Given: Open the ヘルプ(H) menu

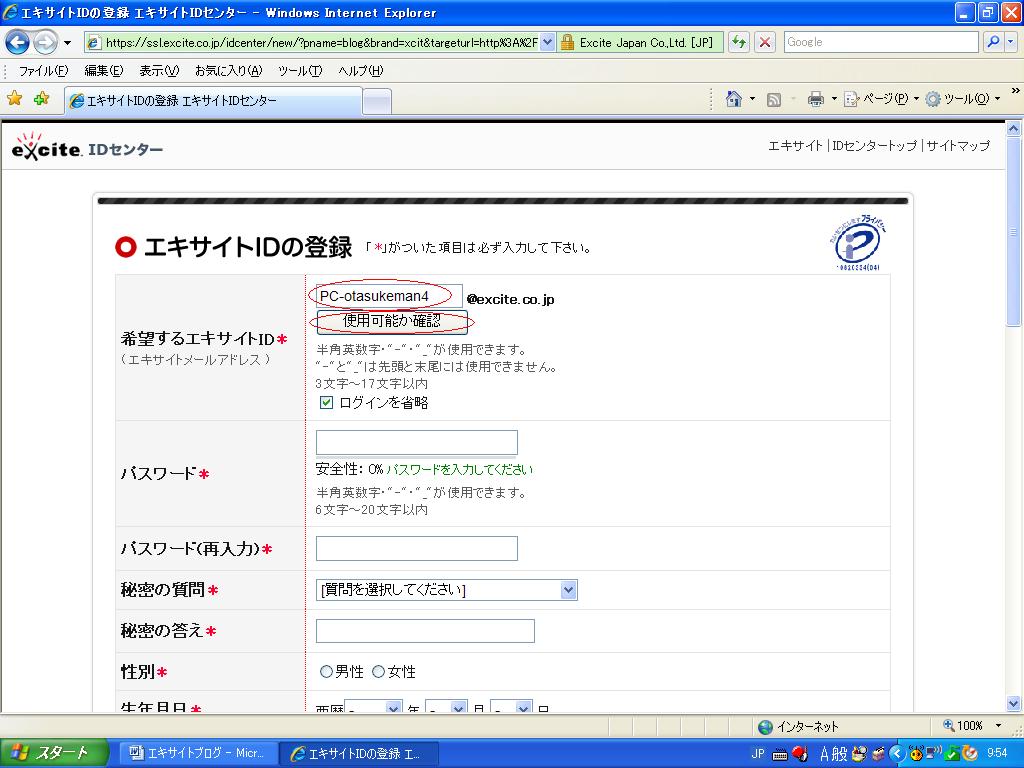Looking at the screenshot, I should 360,71.
